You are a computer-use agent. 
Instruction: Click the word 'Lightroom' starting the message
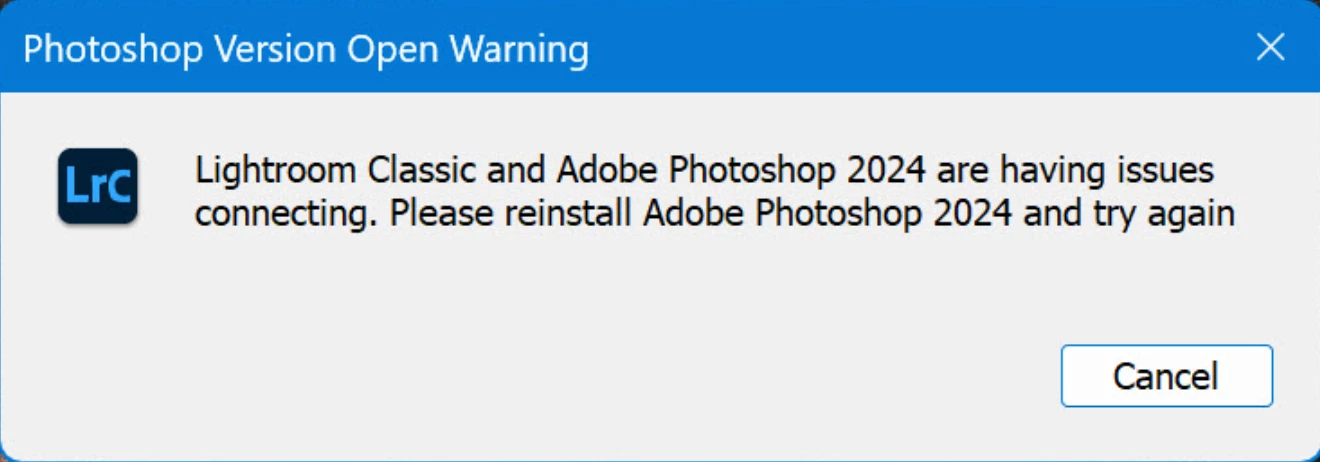coord(275,170)
